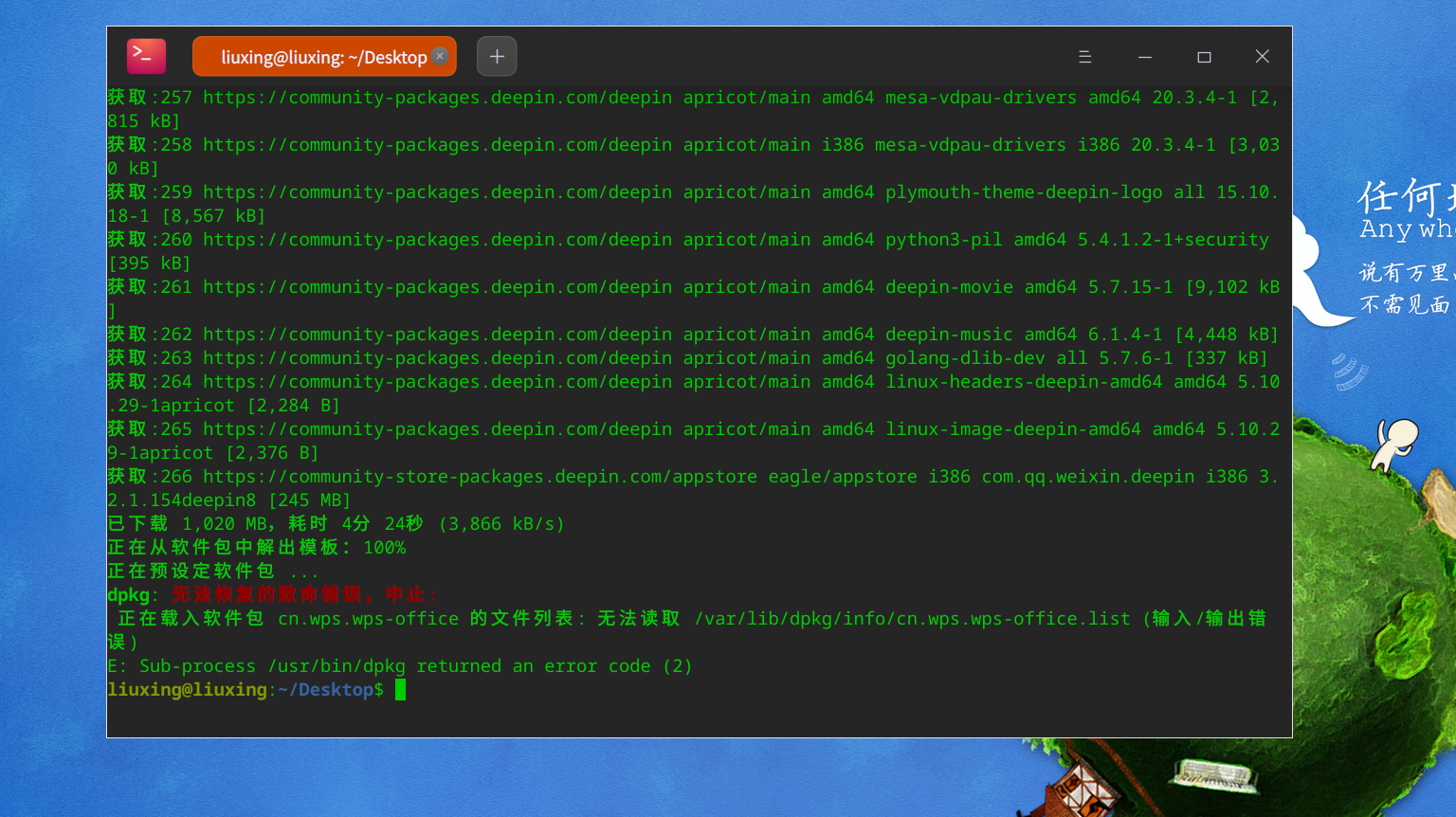Click the 100% template extraction line

pyautogui.click(x=257, y=548)
